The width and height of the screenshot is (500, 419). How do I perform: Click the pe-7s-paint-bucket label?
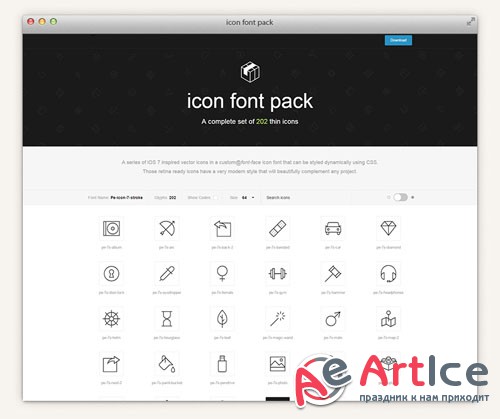click(167, 383)
